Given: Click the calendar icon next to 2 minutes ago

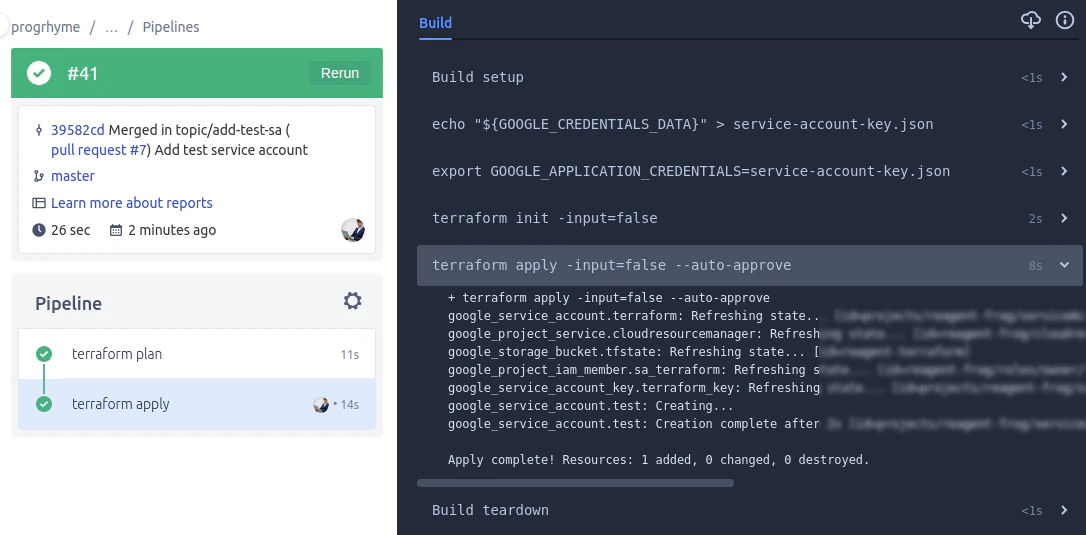Looking at the screenshot, I should [116, 230].
